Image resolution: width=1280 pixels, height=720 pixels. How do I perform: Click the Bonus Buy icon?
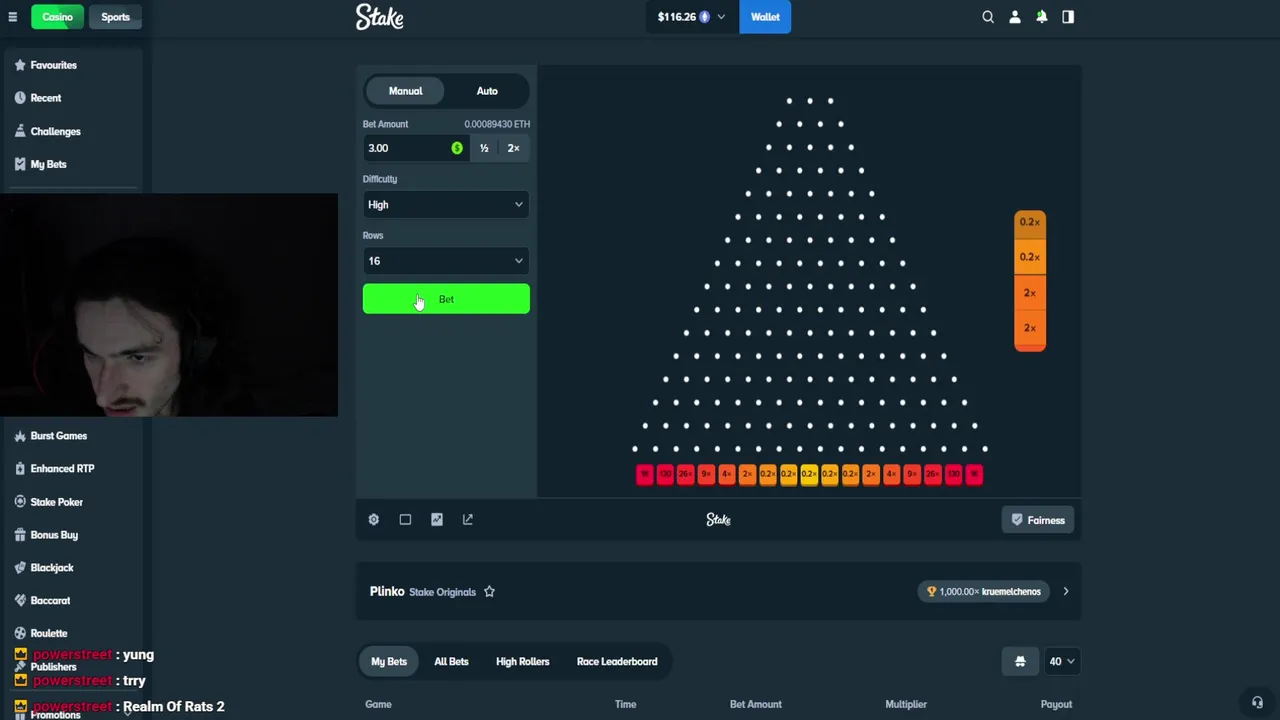(x=20, y=535)
